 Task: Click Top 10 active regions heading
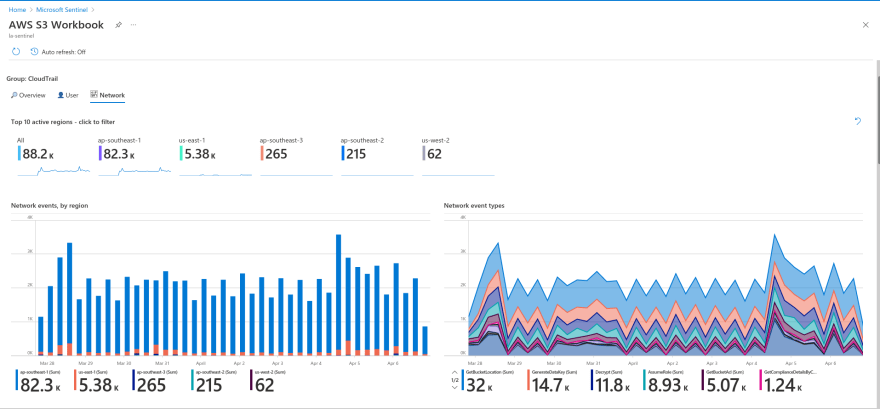click(63, 122)
